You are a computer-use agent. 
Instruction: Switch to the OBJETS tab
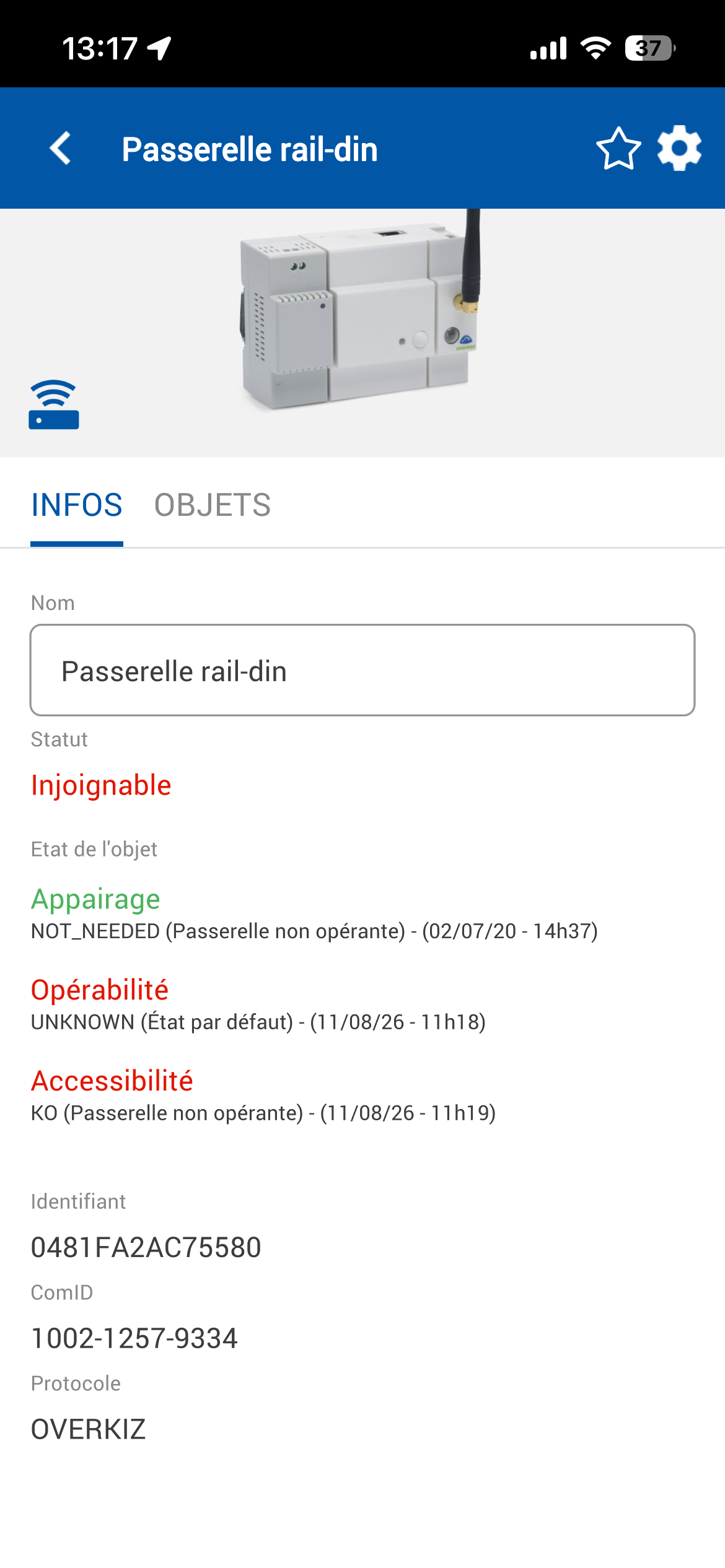[x=213, y=505]
